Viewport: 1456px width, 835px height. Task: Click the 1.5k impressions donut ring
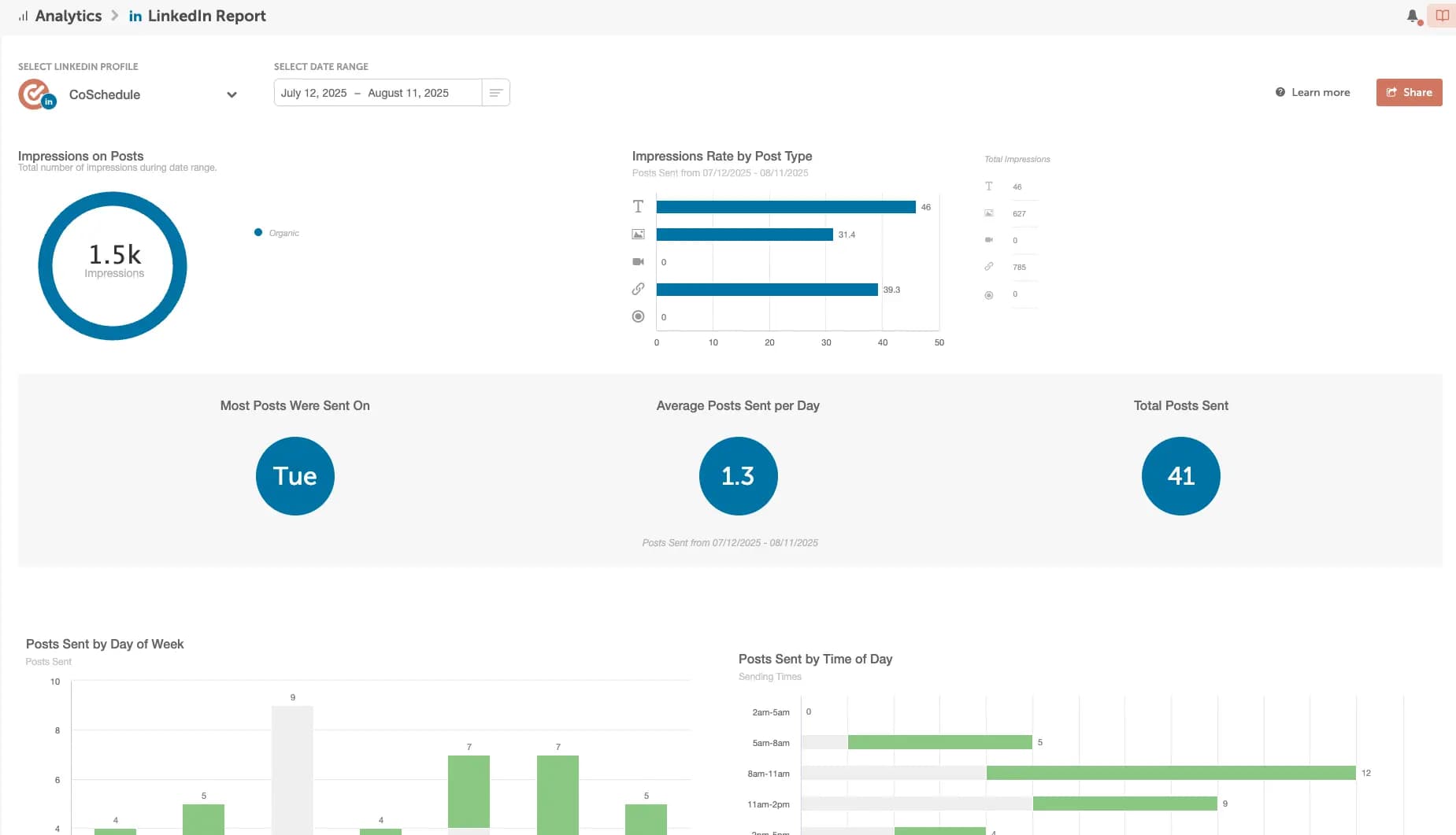45,266
